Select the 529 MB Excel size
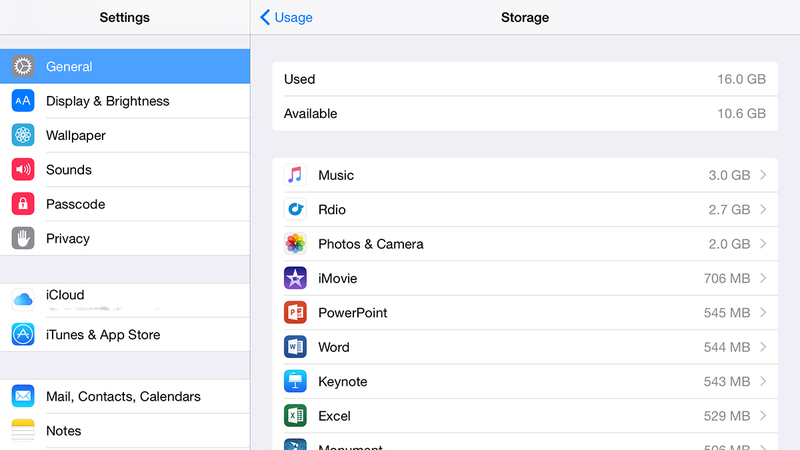The image size is (800, 450). point(727,416)
